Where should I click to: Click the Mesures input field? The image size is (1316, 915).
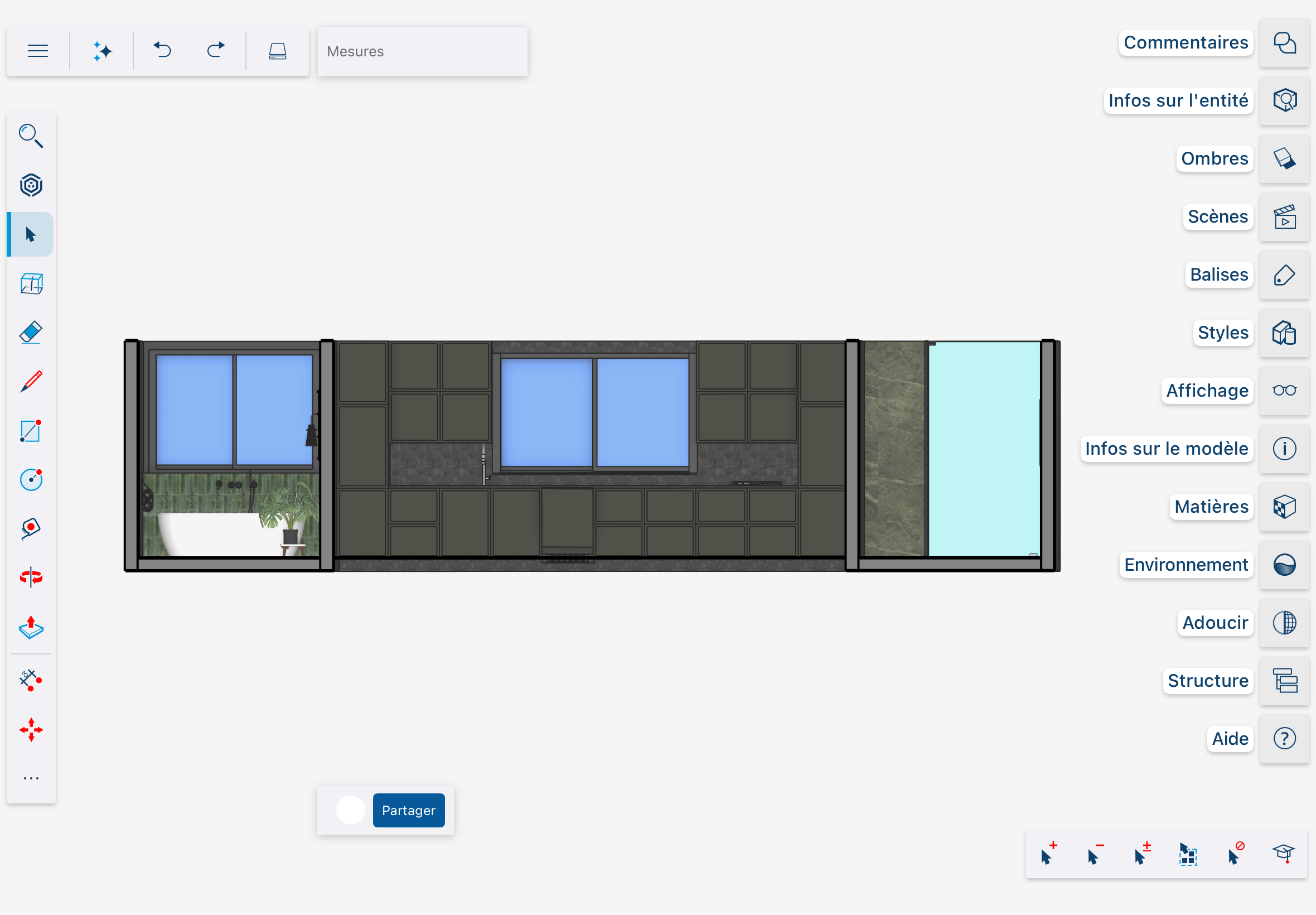click(422, 51)
